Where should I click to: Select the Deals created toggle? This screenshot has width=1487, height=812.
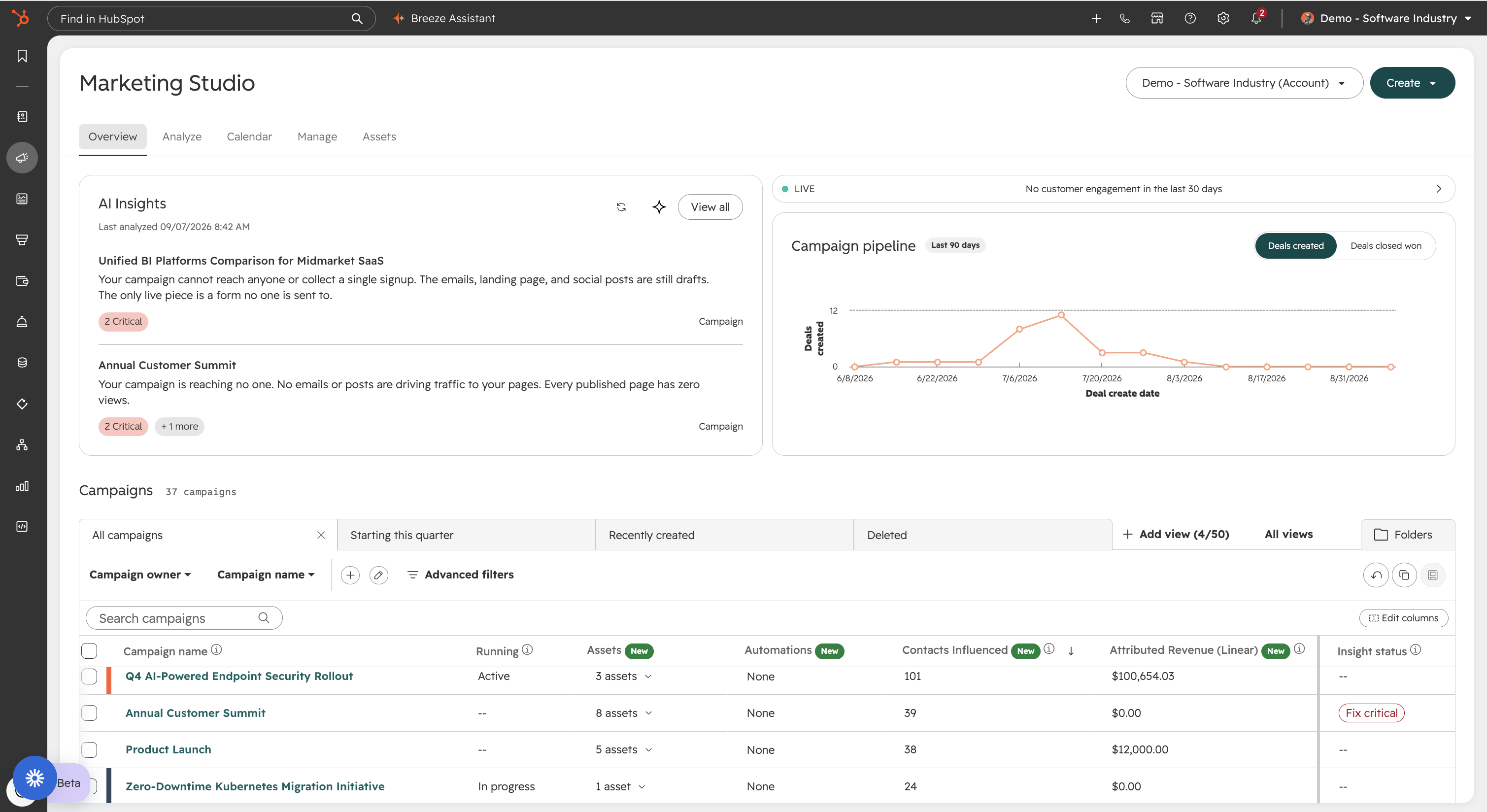pyautogui.click(x=1295, y=246)
